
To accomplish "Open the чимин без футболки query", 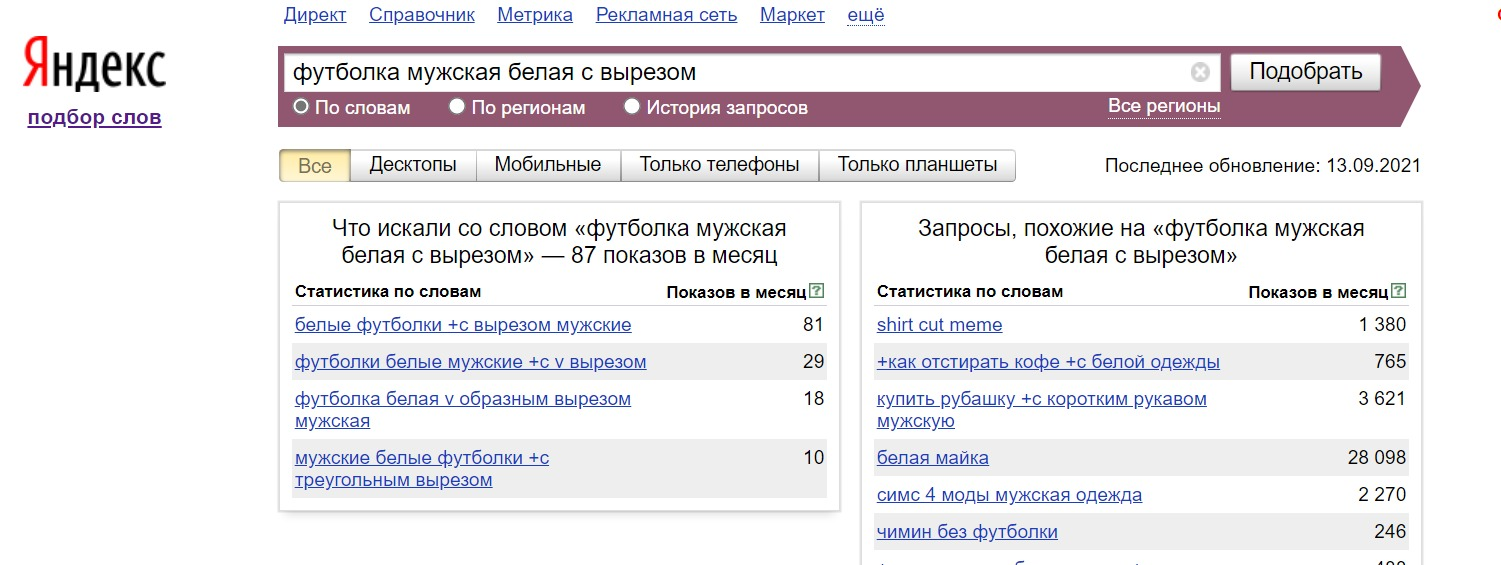I will click(x=967, y=532).
